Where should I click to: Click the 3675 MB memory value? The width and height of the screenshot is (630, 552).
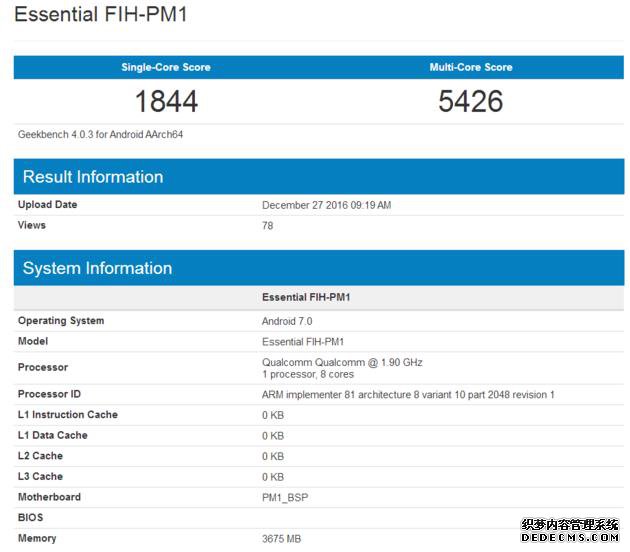point(283,539)
